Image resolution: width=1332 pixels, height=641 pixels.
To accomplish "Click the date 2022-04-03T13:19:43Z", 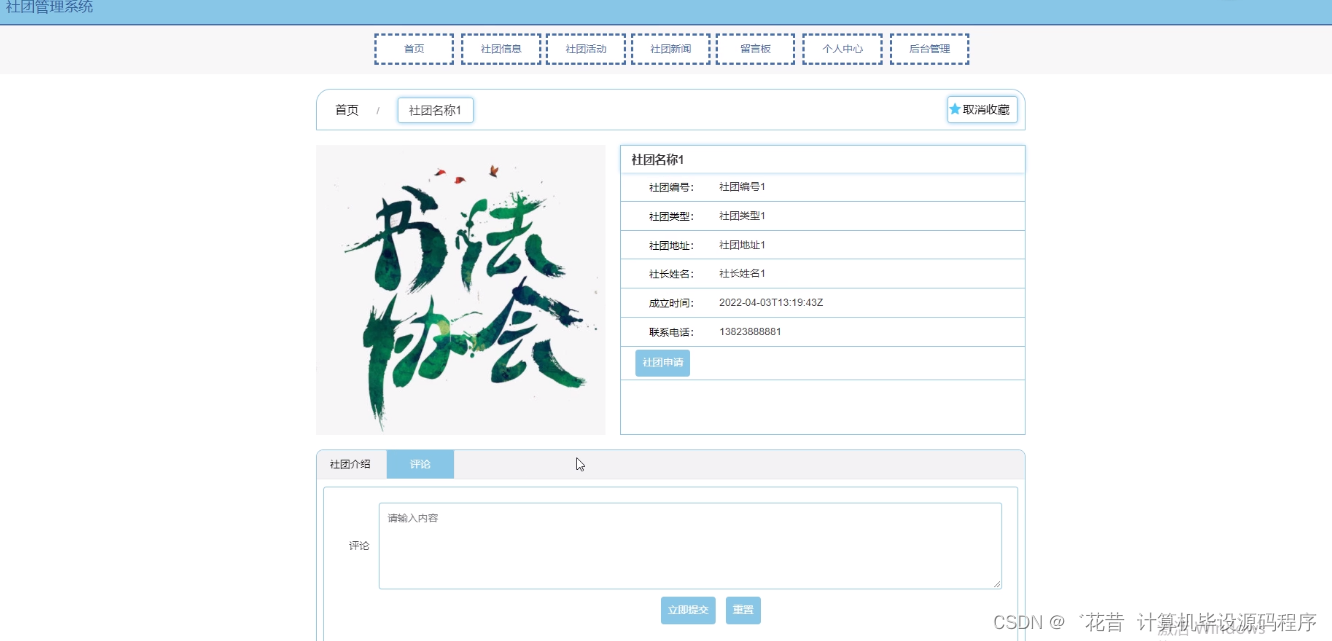I will [x=771, y=303].
